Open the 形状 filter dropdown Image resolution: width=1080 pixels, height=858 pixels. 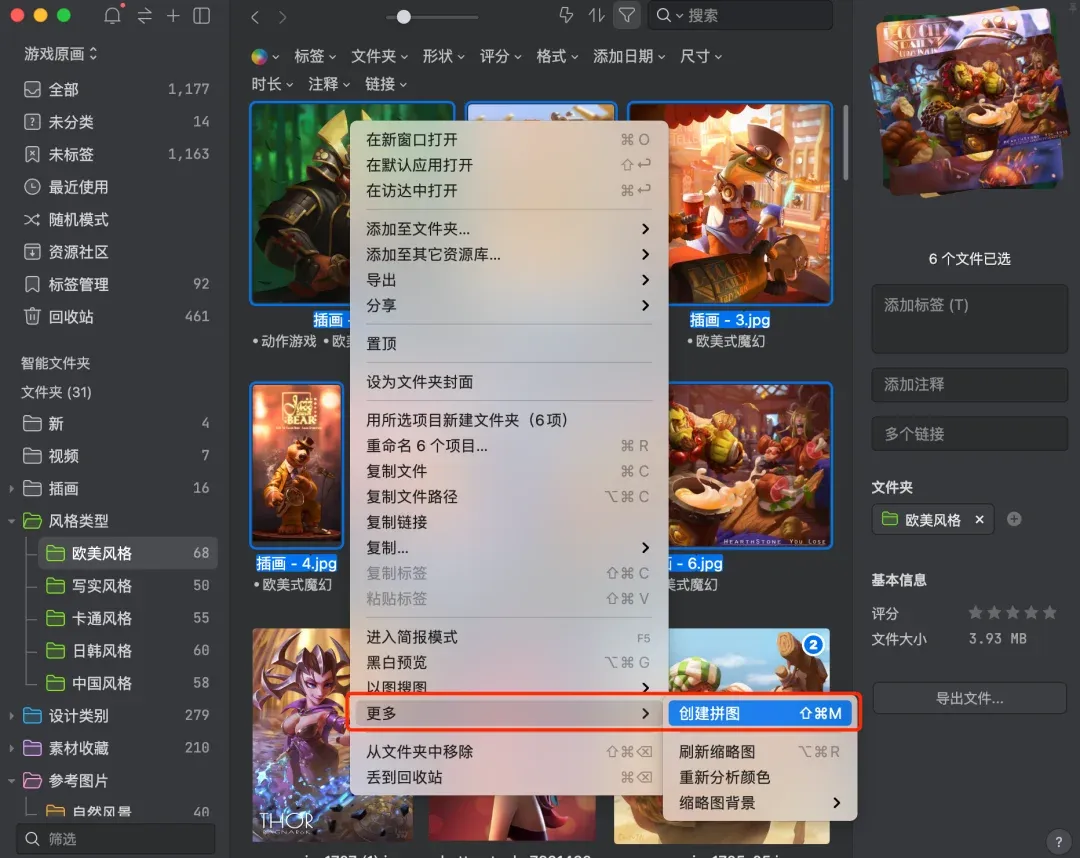(x=443, y=56)
